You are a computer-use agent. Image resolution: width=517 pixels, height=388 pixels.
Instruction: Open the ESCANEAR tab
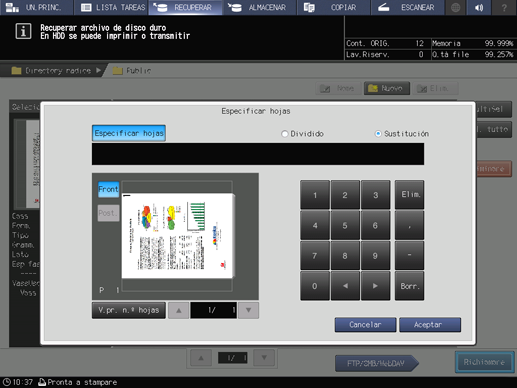click(x=407, y=7)
